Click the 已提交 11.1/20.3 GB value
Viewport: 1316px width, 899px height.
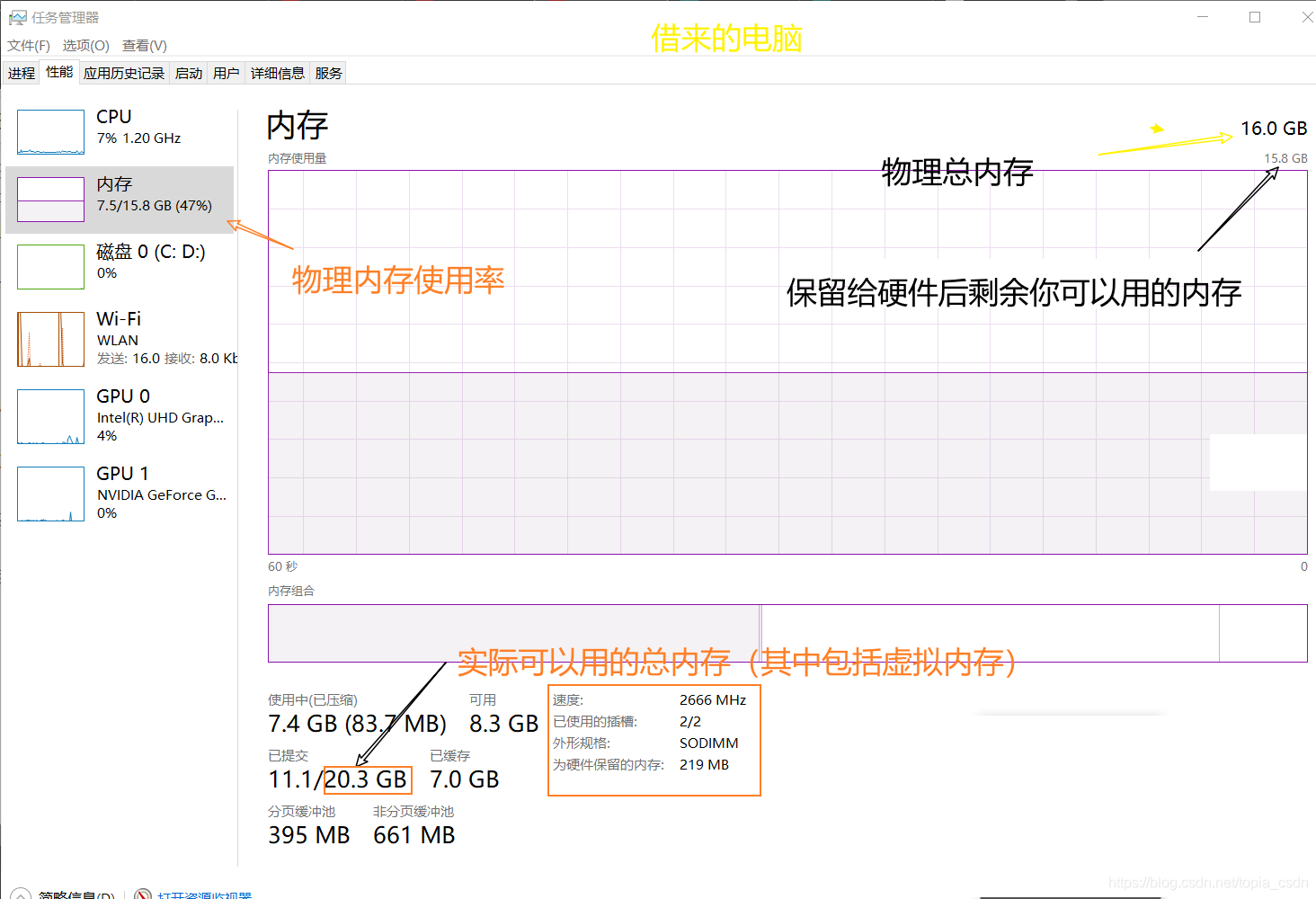pos(338,779)
